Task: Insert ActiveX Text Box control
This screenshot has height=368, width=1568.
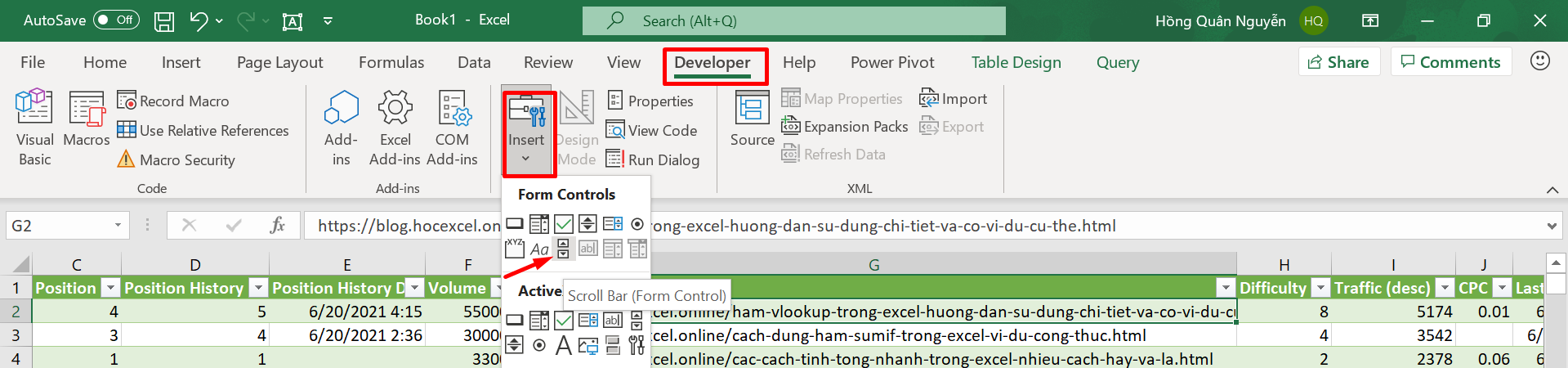Action: [x=613, y=320]
